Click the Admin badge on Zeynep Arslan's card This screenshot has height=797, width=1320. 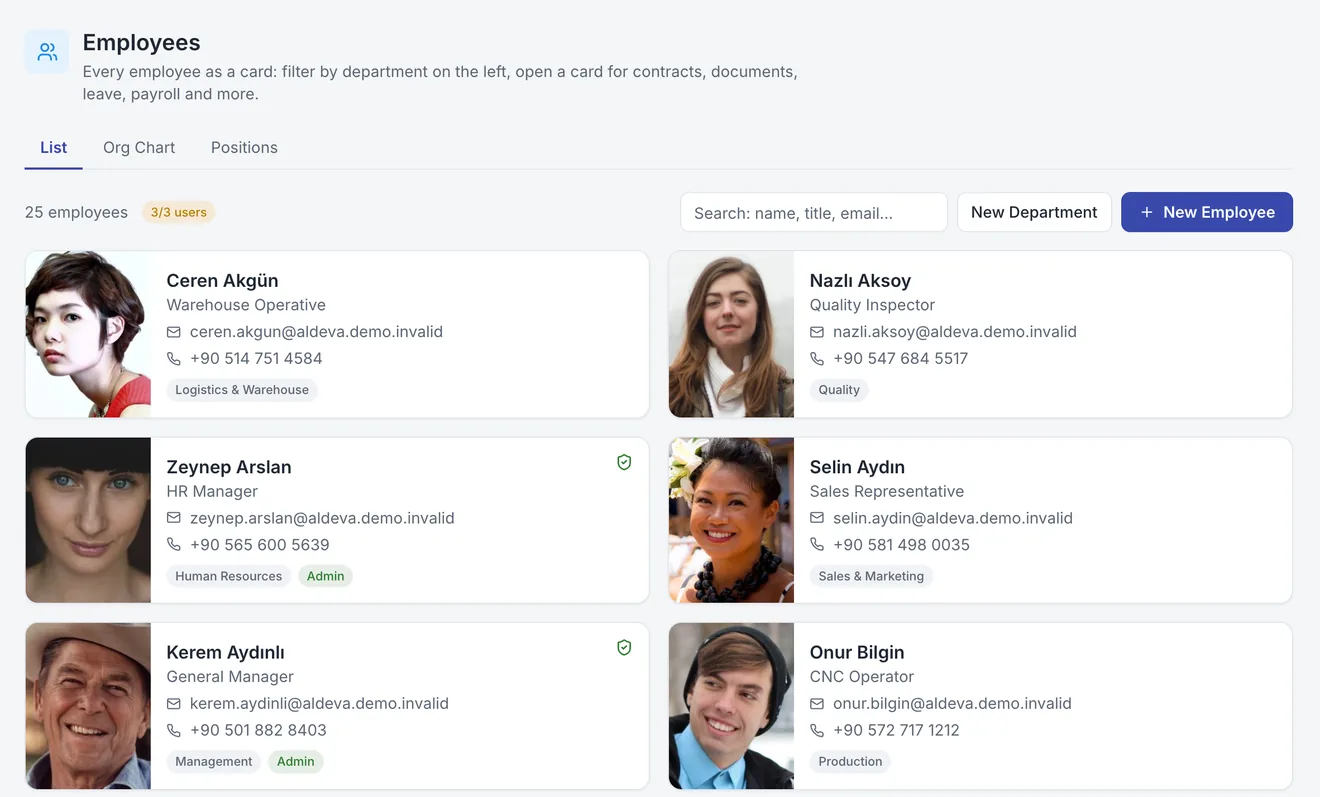click(x=326, y=576)
